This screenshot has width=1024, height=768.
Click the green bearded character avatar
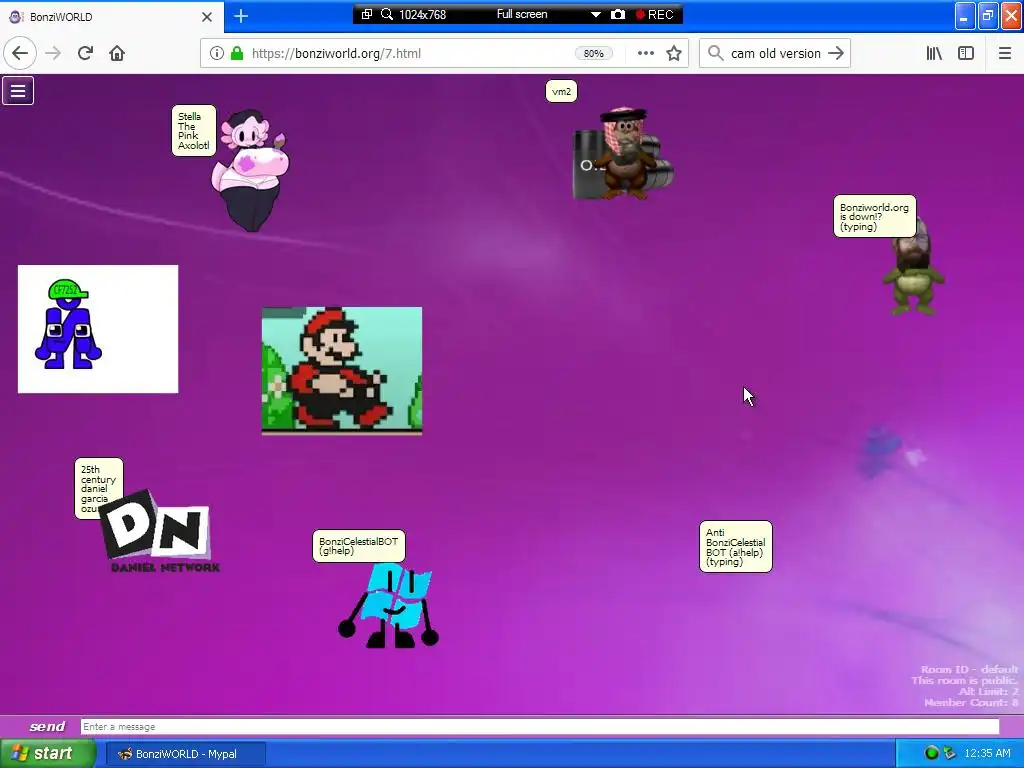click(914, 269)
